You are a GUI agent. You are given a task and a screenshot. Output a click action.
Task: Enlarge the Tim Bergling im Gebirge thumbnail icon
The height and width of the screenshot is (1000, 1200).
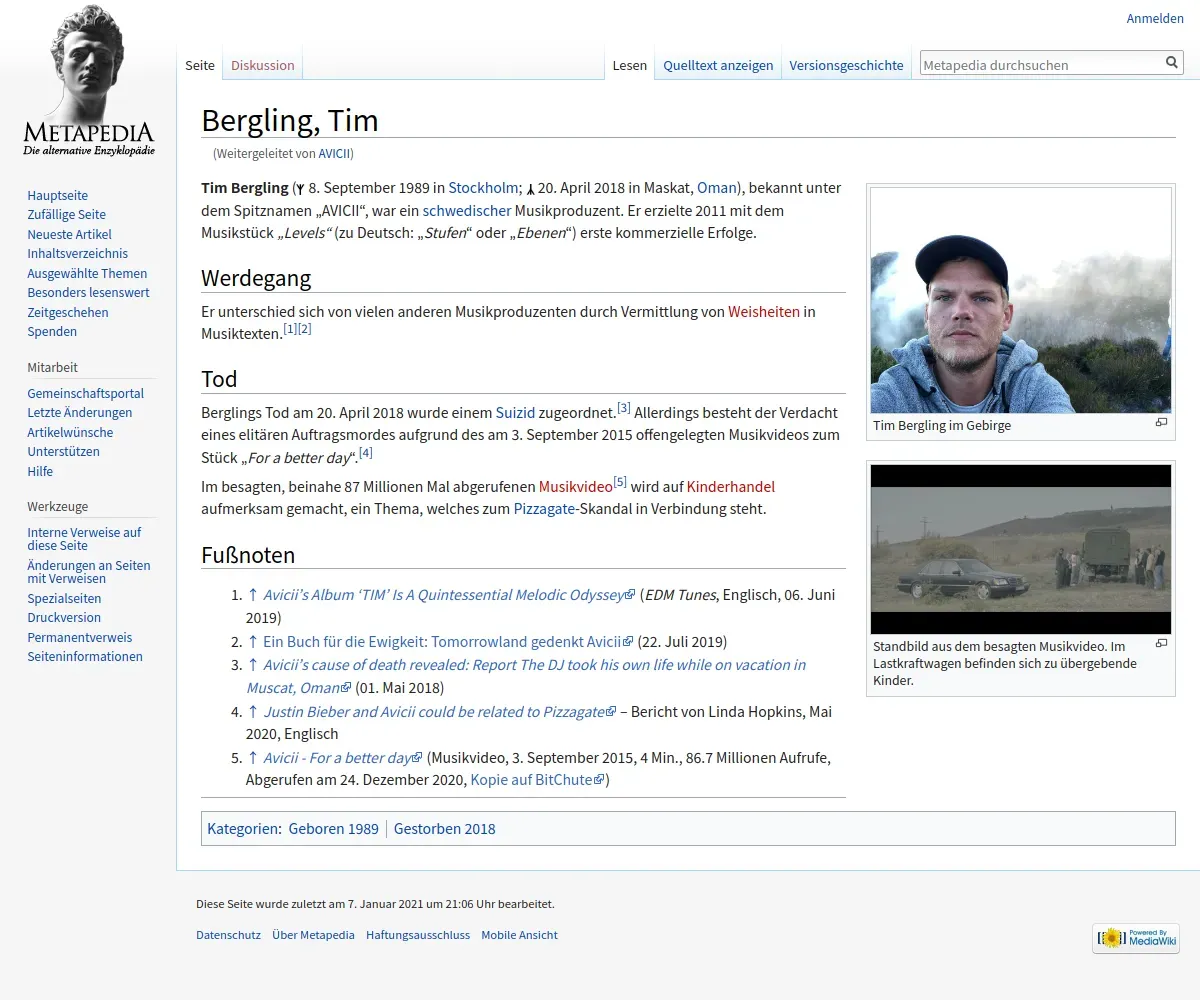tap(1161, 423)
